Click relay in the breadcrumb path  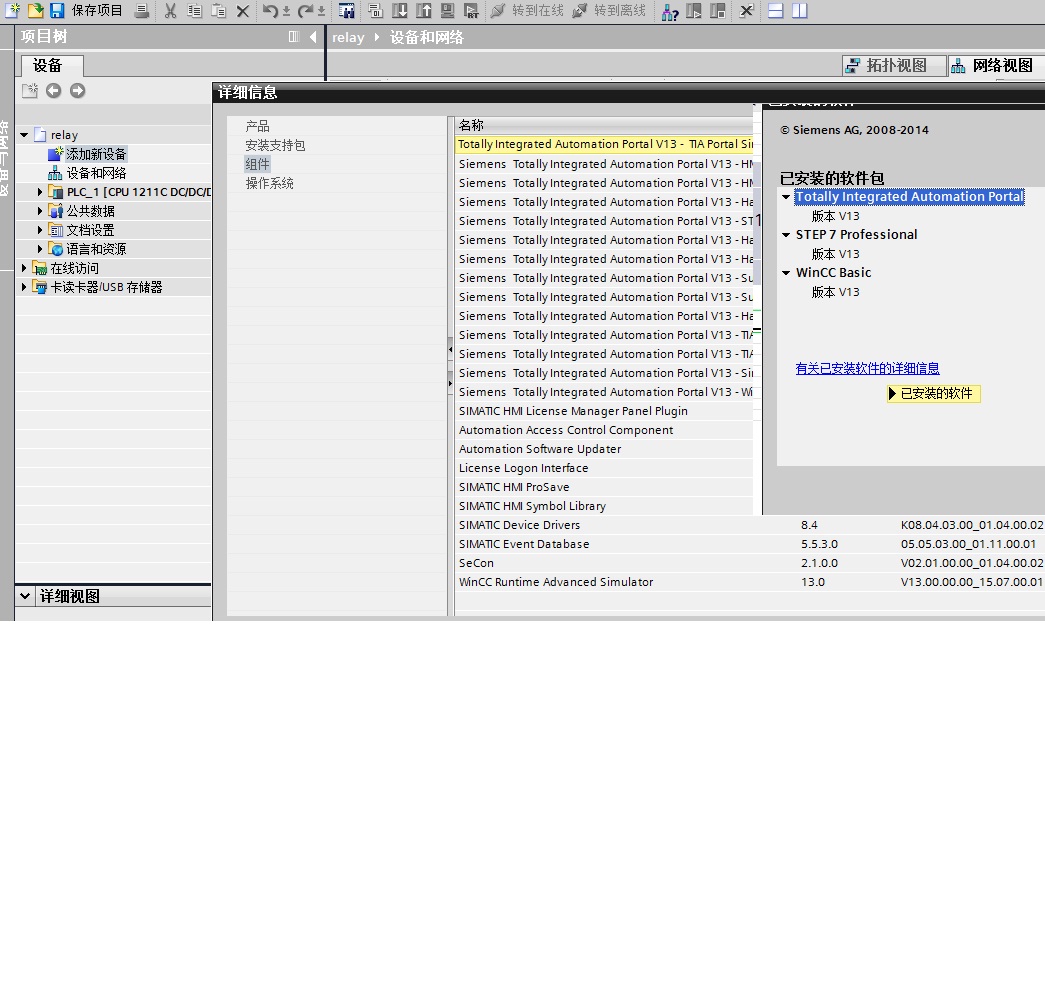click(x=349, y=38)
